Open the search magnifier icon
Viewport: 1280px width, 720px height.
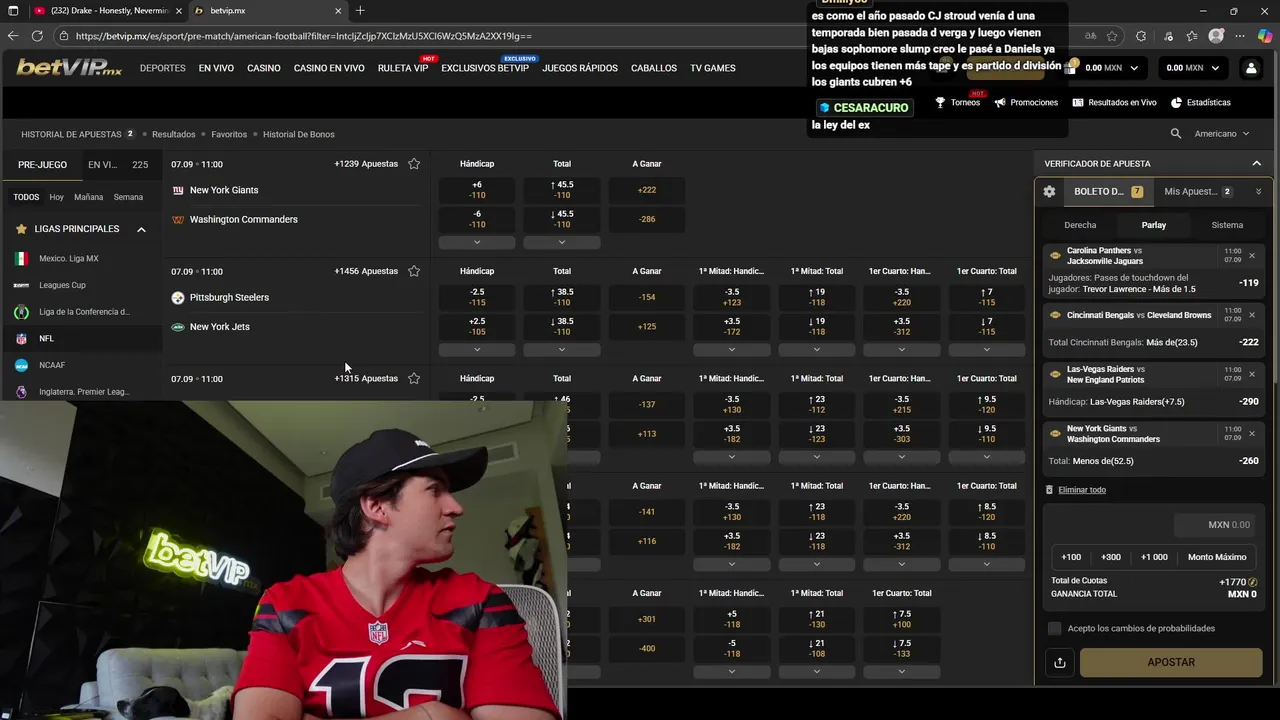tap(1176, 133)
